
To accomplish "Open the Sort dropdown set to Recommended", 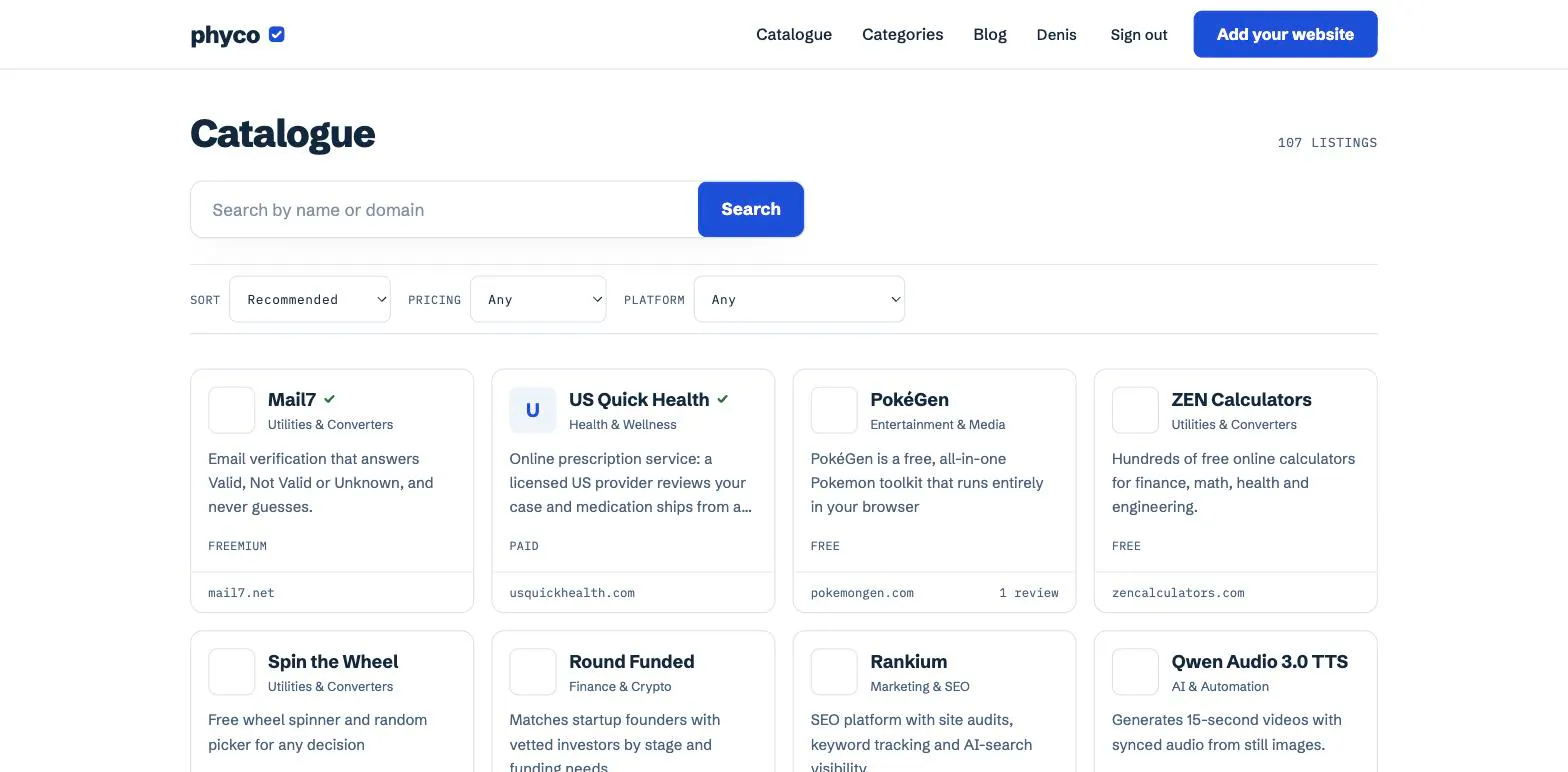I will click(310, 299).
